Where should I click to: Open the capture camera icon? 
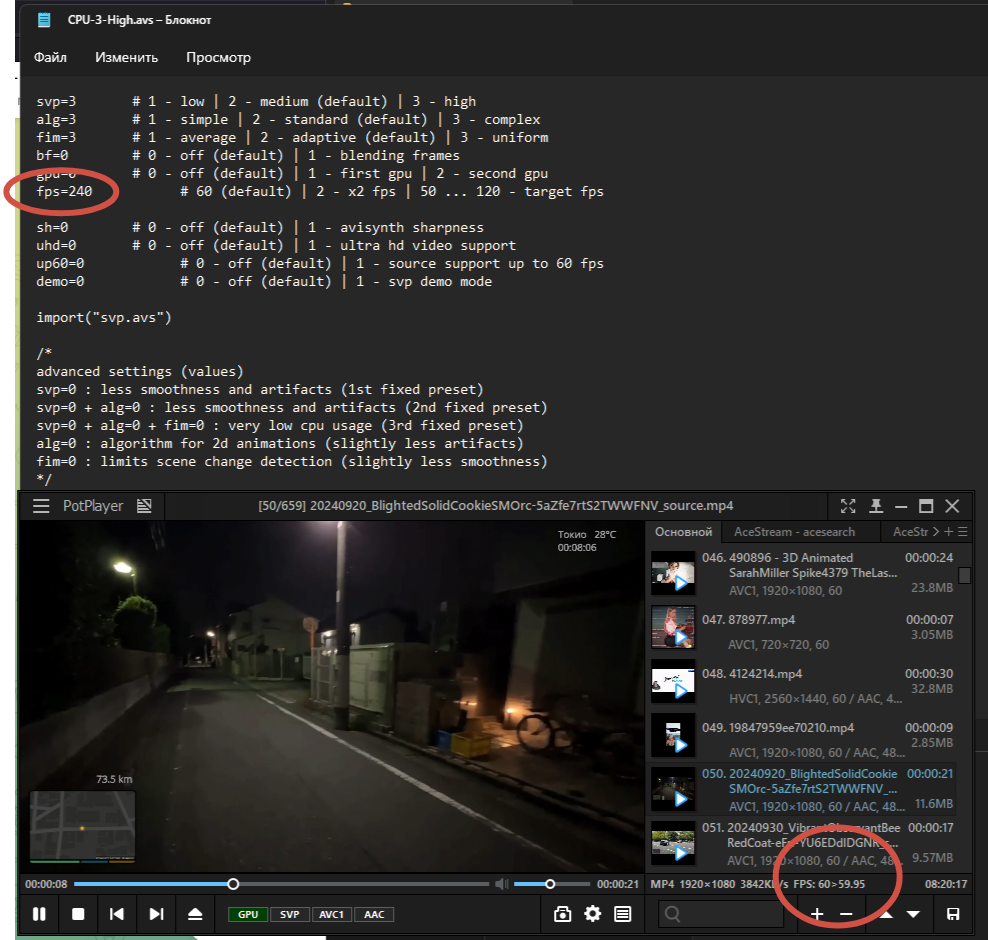tap(563, 914)
